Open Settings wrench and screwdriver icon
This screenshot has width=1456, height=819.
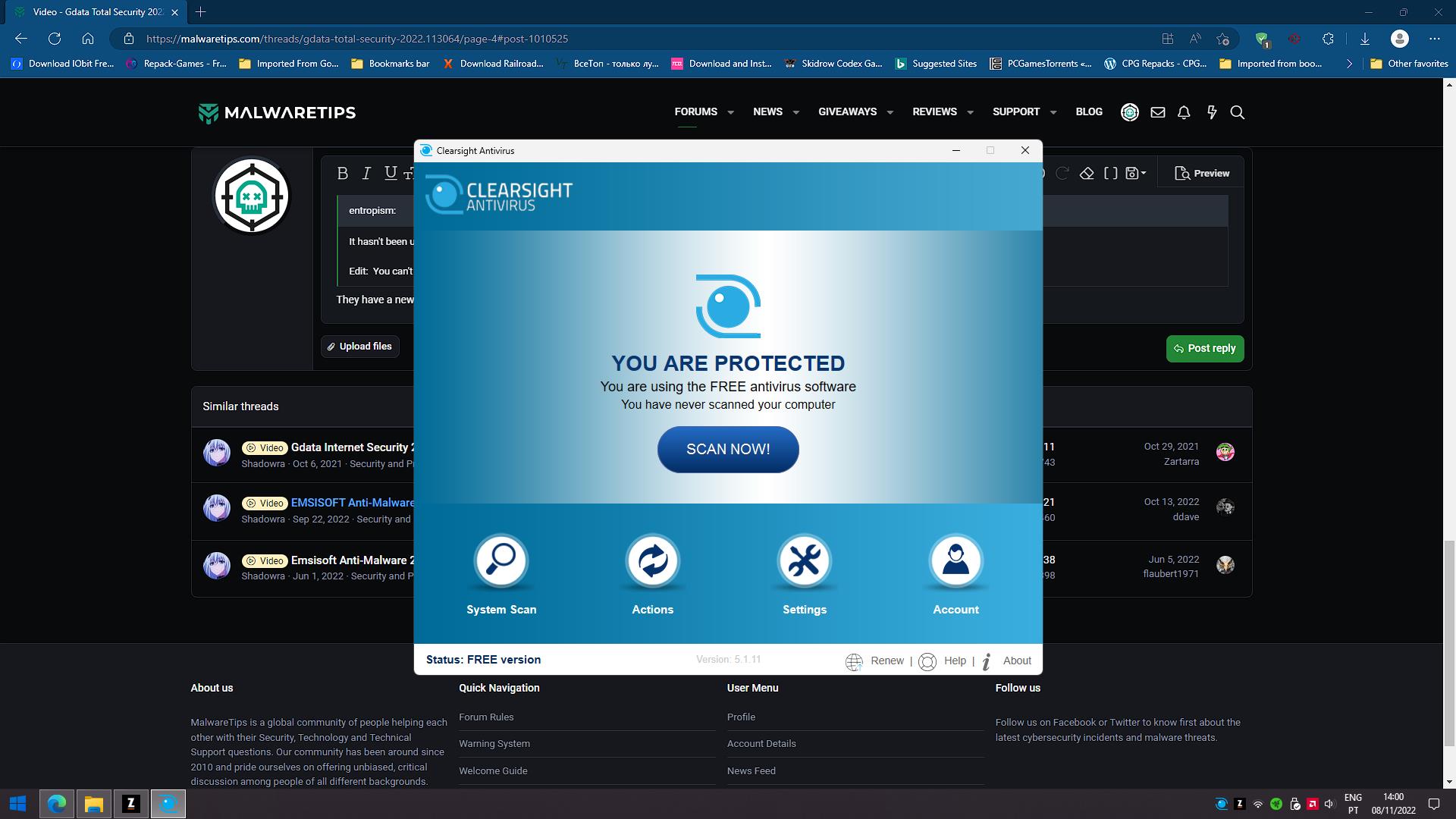(804, 561)
